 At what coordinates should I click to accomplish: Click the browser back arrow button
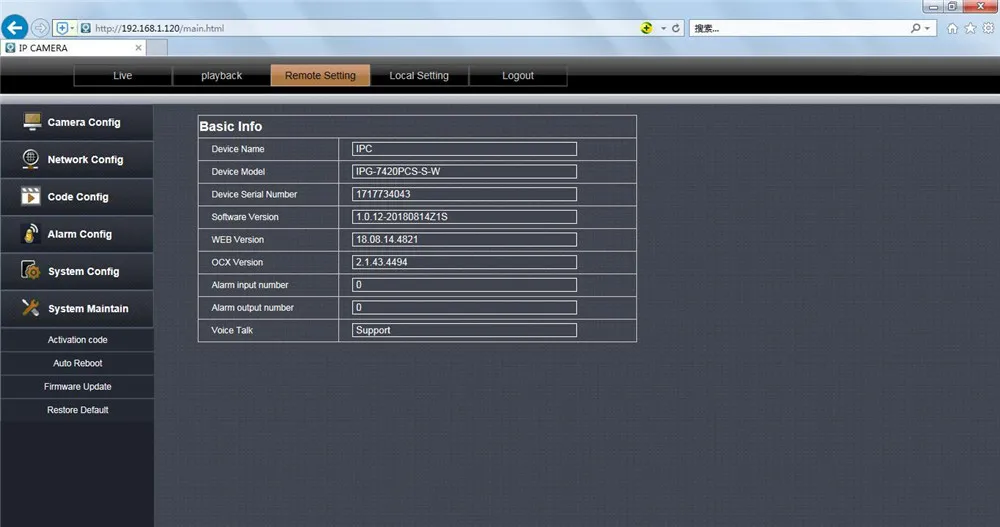[14, 27]
